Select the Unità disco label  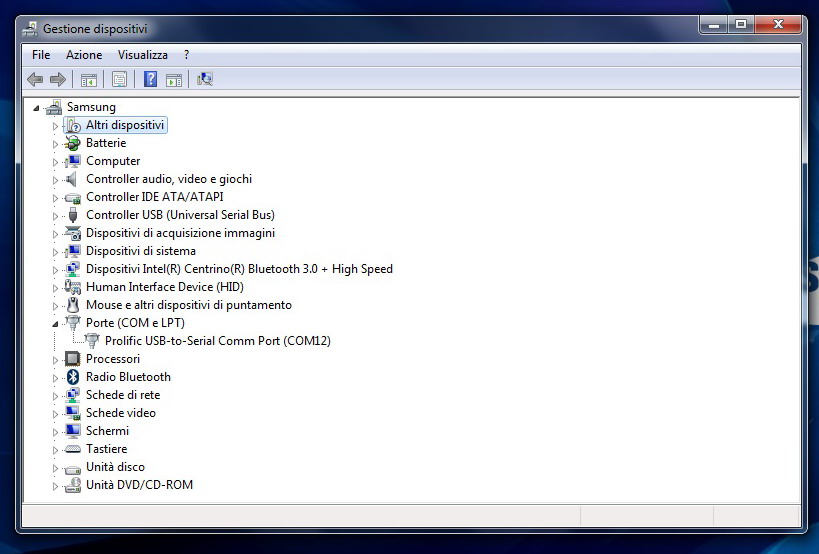coord(115,467)
